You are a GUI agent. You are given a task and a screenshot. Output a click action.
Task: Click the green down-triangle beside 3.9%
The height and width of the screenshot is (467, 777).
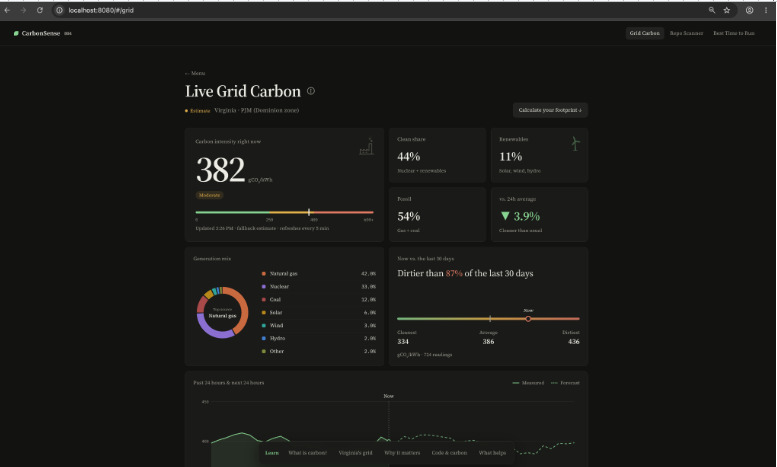505,216
